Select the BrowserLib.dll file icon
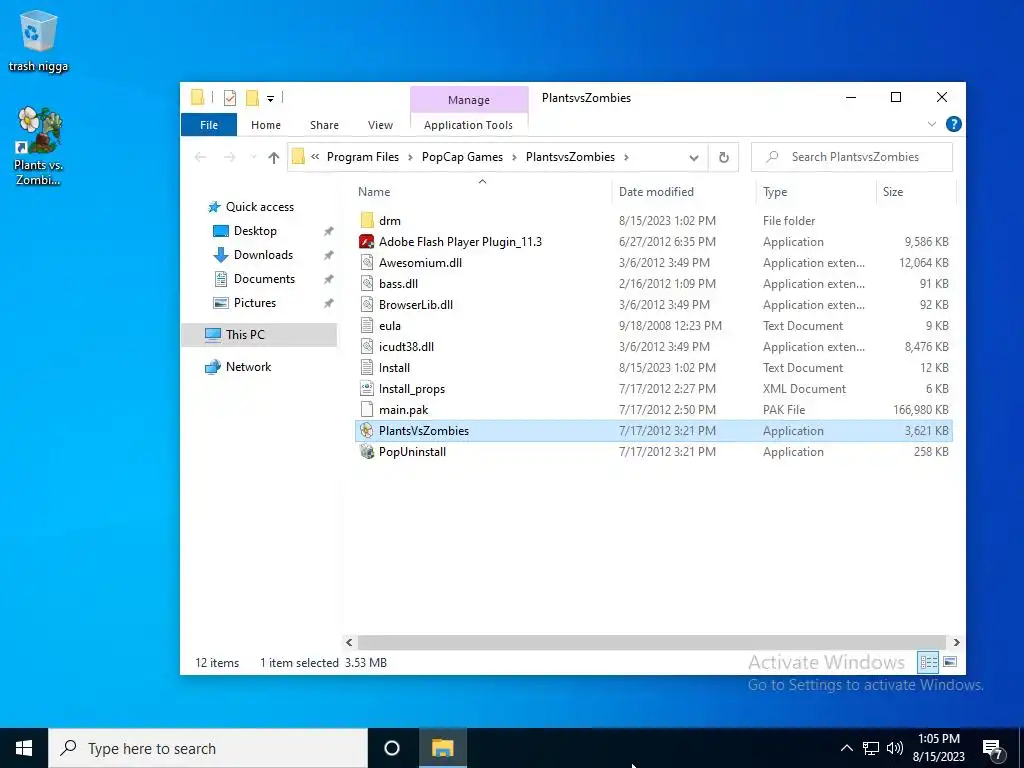The height and width of the screenshot is (768, 1024). pyautogui.click(x=367, y=304)
